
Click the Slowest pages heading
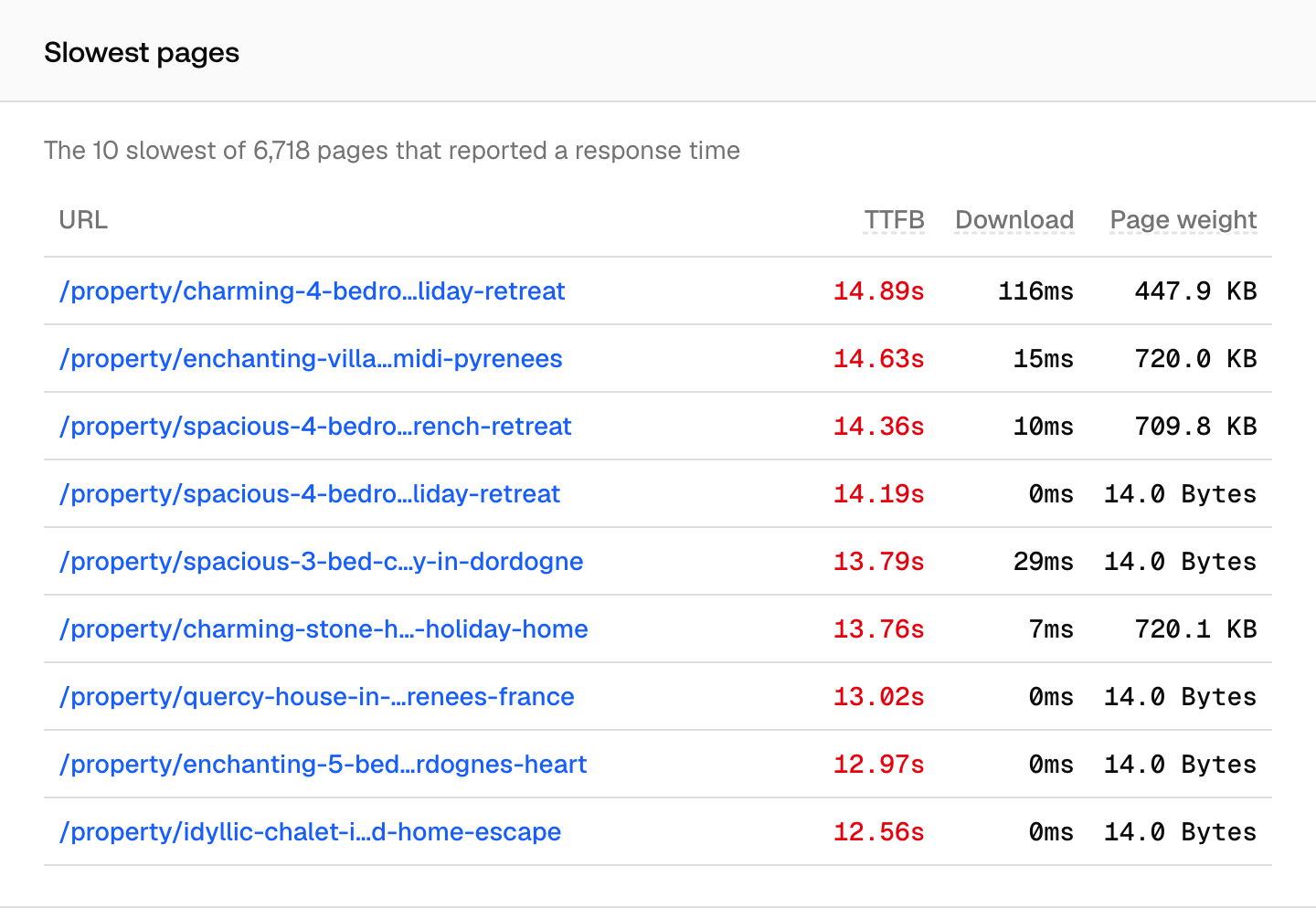pyautogui.click(x=142, y=53)
